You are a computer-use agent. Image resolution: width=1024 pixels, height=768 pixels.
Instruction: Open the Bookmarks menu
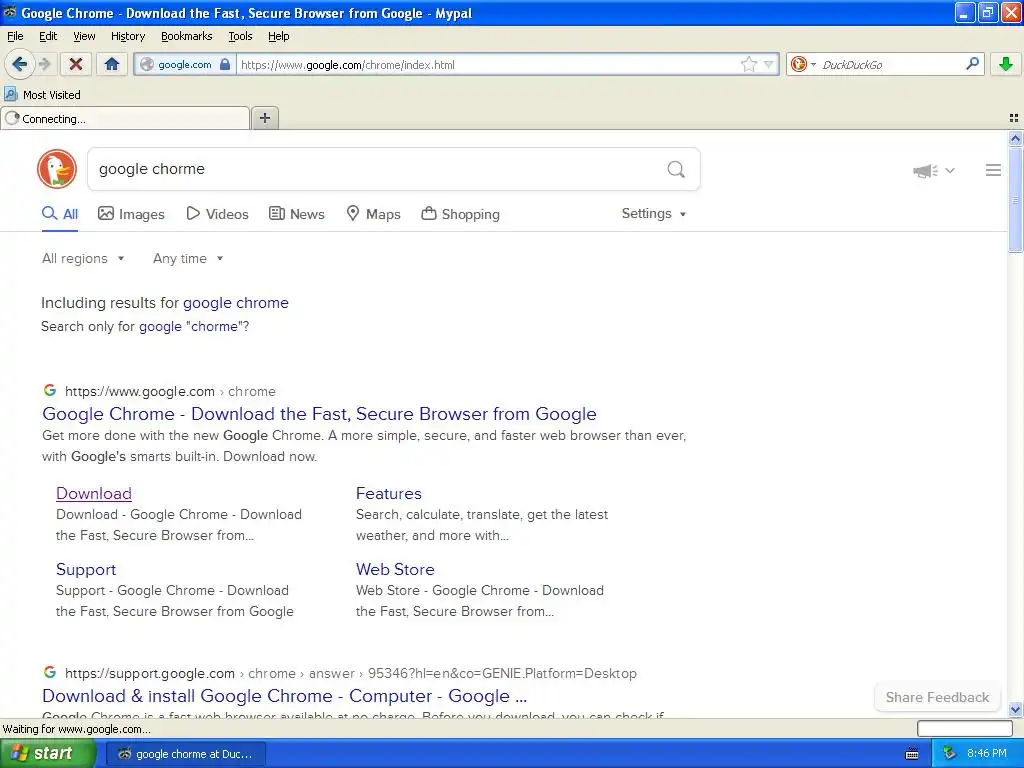coord(186,36)
